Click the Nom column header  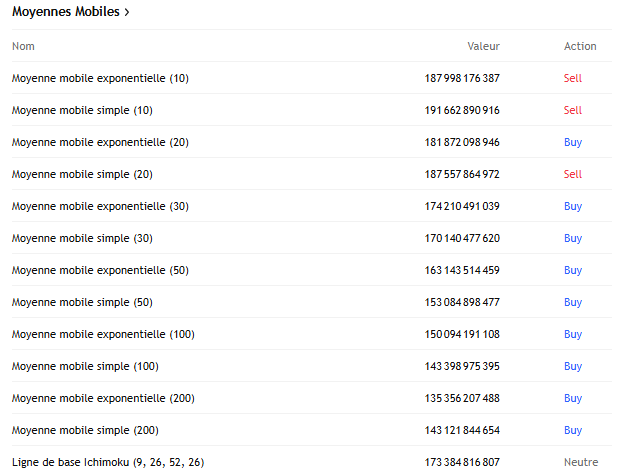coord(23,46)
